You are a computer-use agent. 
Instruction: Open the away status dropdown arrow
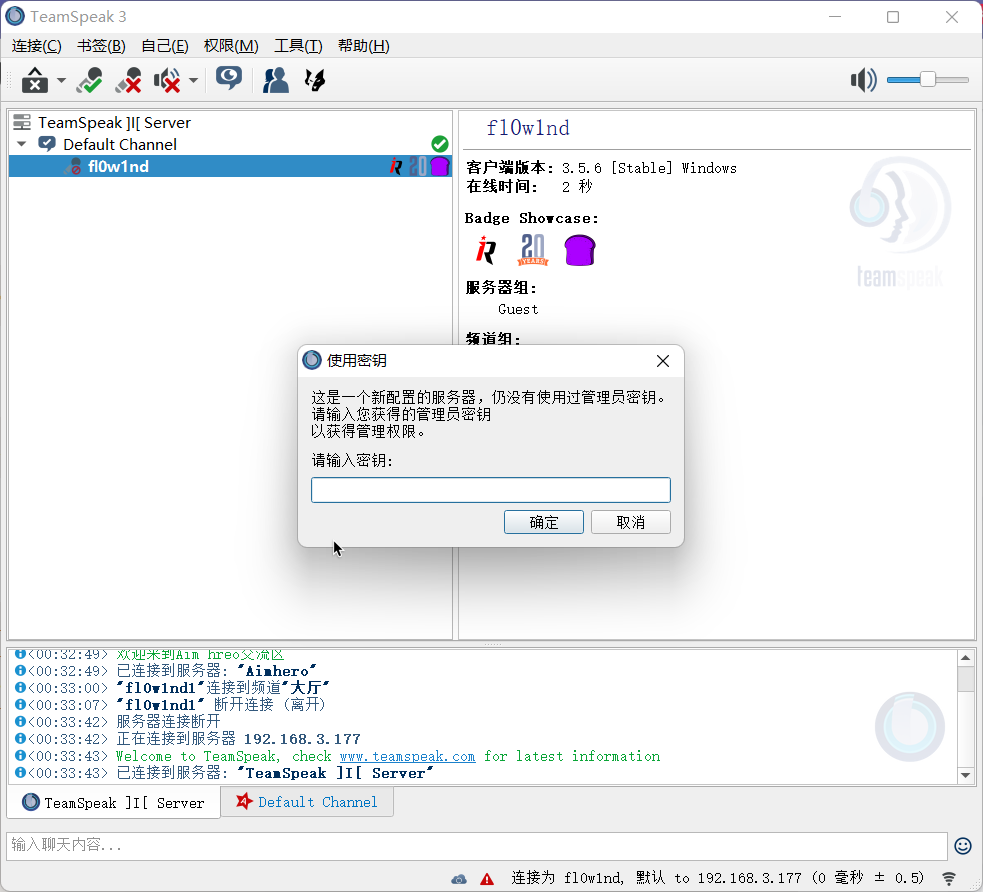[61, 81]
